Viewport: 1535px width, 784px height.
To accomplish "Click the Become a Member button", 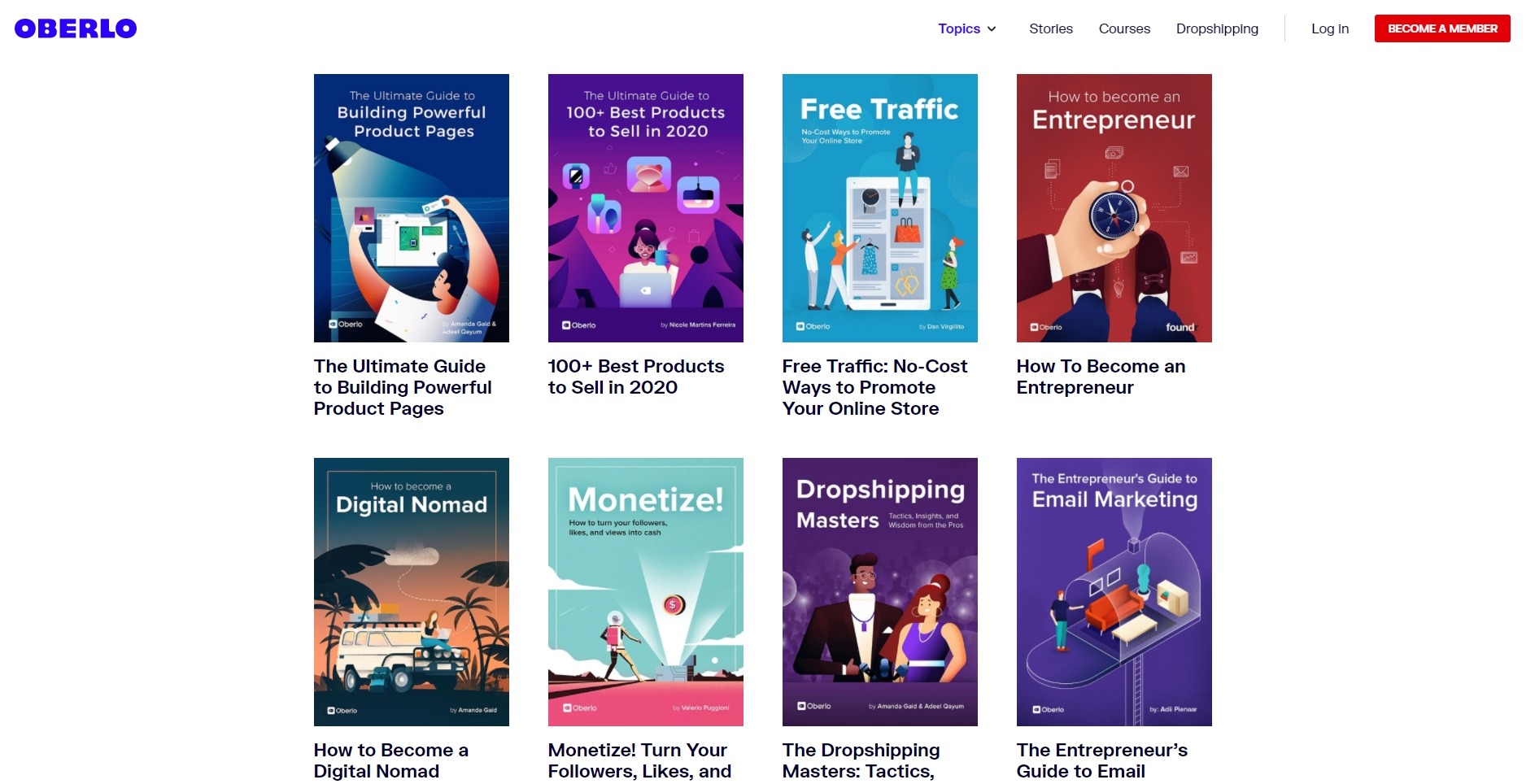I will [1442, 28].
